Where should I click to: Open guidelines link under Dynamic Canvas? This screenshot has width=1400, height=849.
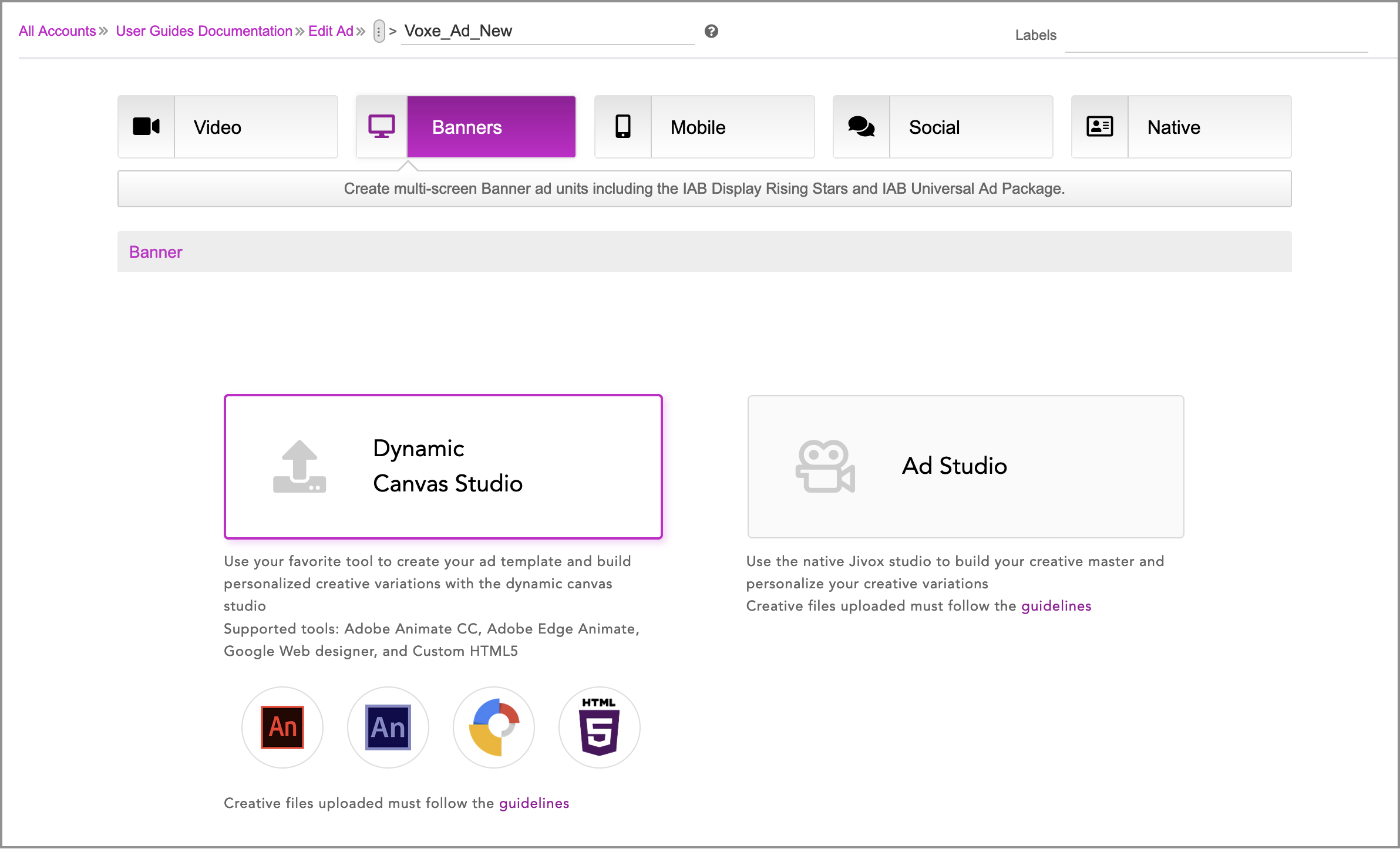[534, 803]
